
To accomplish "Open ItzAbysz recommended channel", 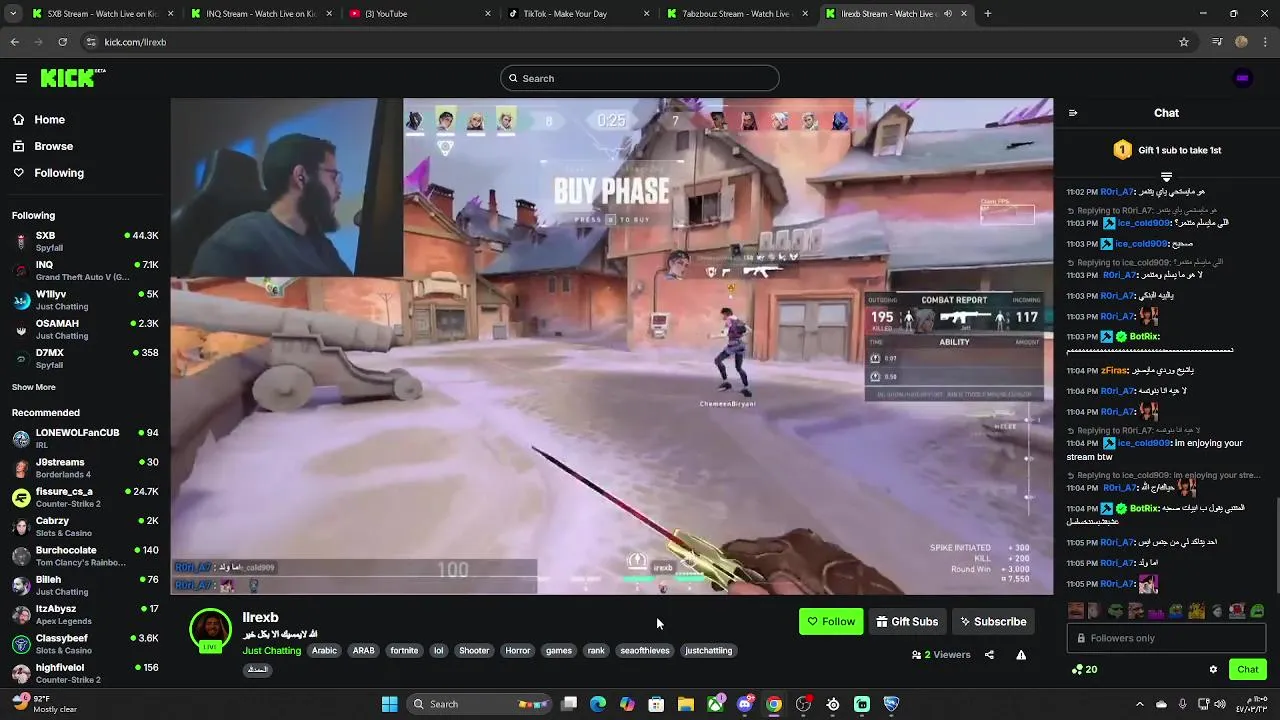I will (x=85, y=614).
